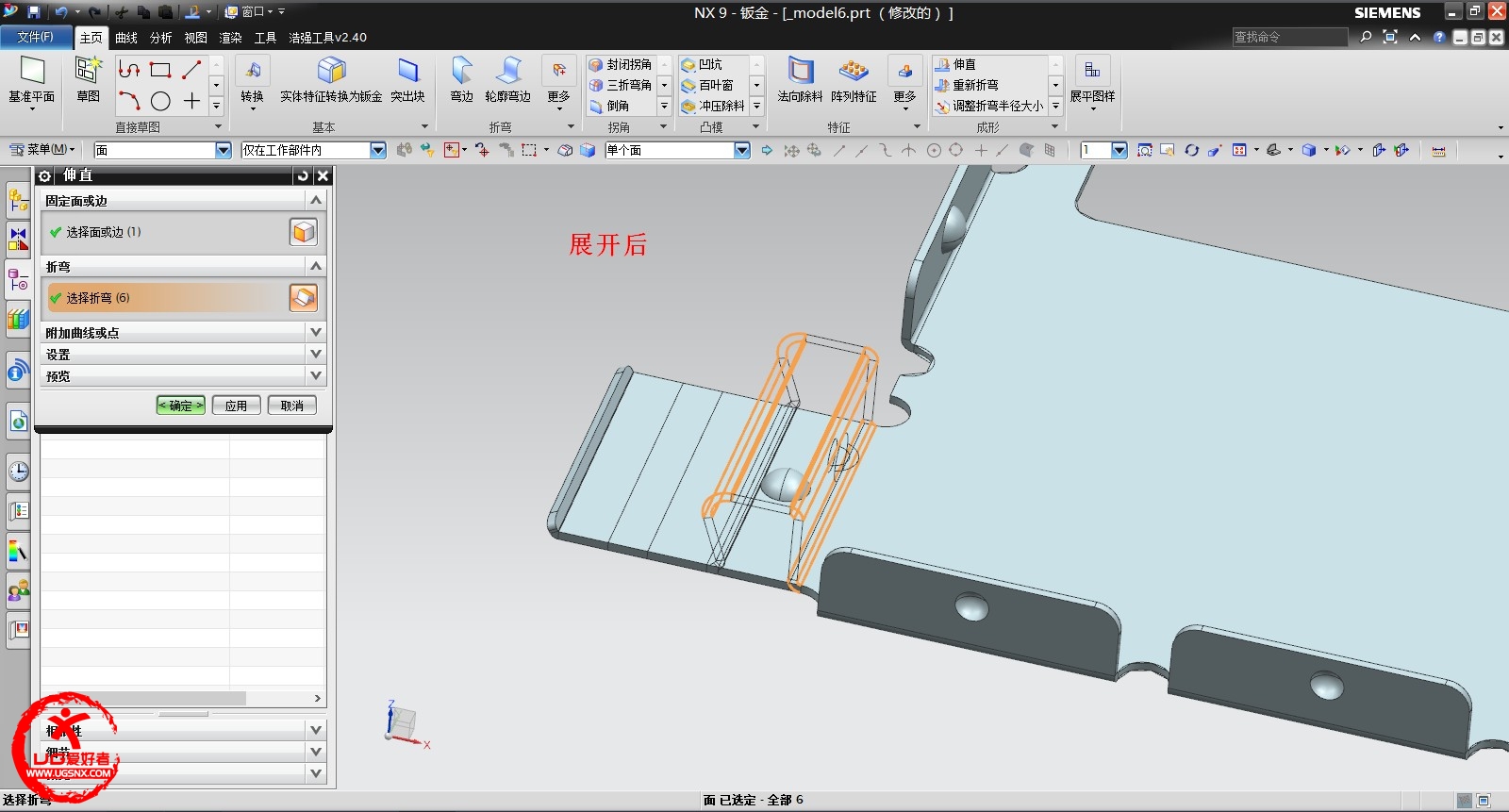Image resolution: width=1509 pixels, height=812 pixels.
Task: Click the clock history sidebar tab
Action: (18, 471)
